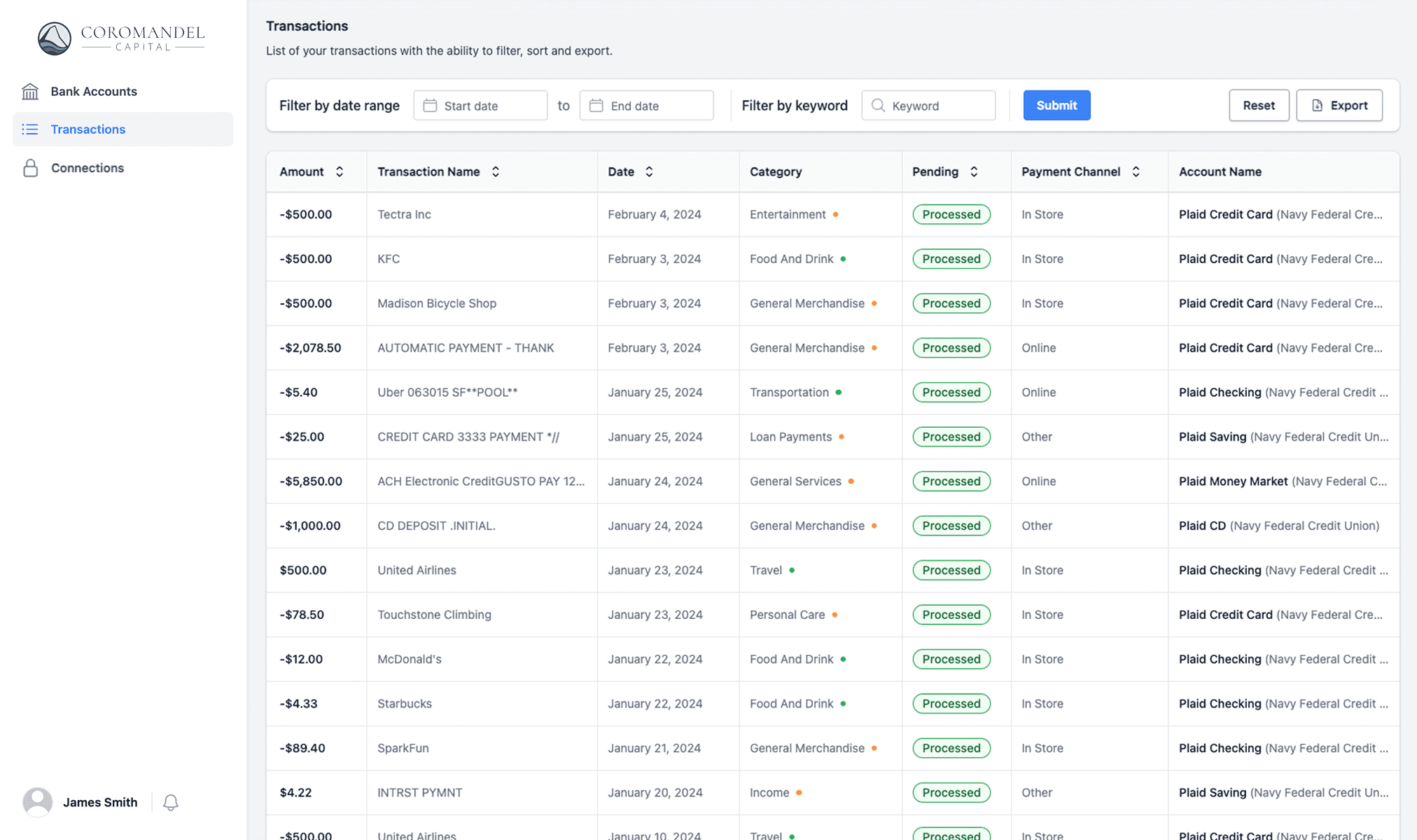The image size is (1417, 840).
Task: Click the orange dot beside Entertainment category
Action: pyautogui.click(x=837, y=215)
